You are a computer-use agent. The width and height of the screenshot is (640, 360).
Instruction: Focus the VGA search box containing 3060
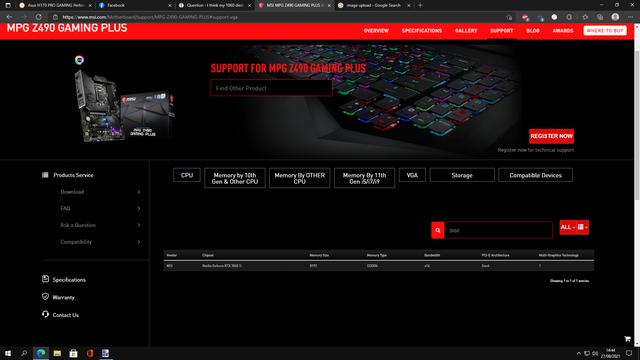(x=498, y=230)
